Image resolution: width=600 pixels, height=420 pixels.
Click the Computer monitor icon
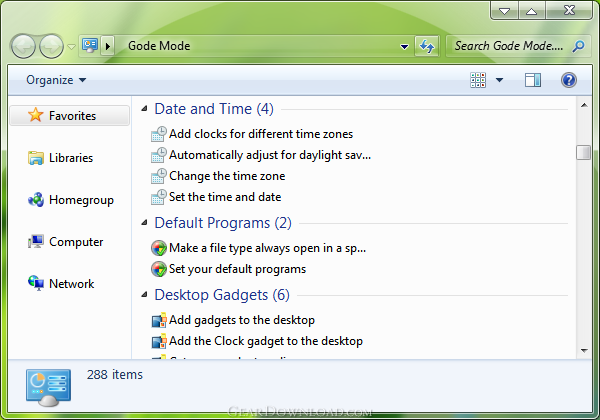(x=36, y=242)
